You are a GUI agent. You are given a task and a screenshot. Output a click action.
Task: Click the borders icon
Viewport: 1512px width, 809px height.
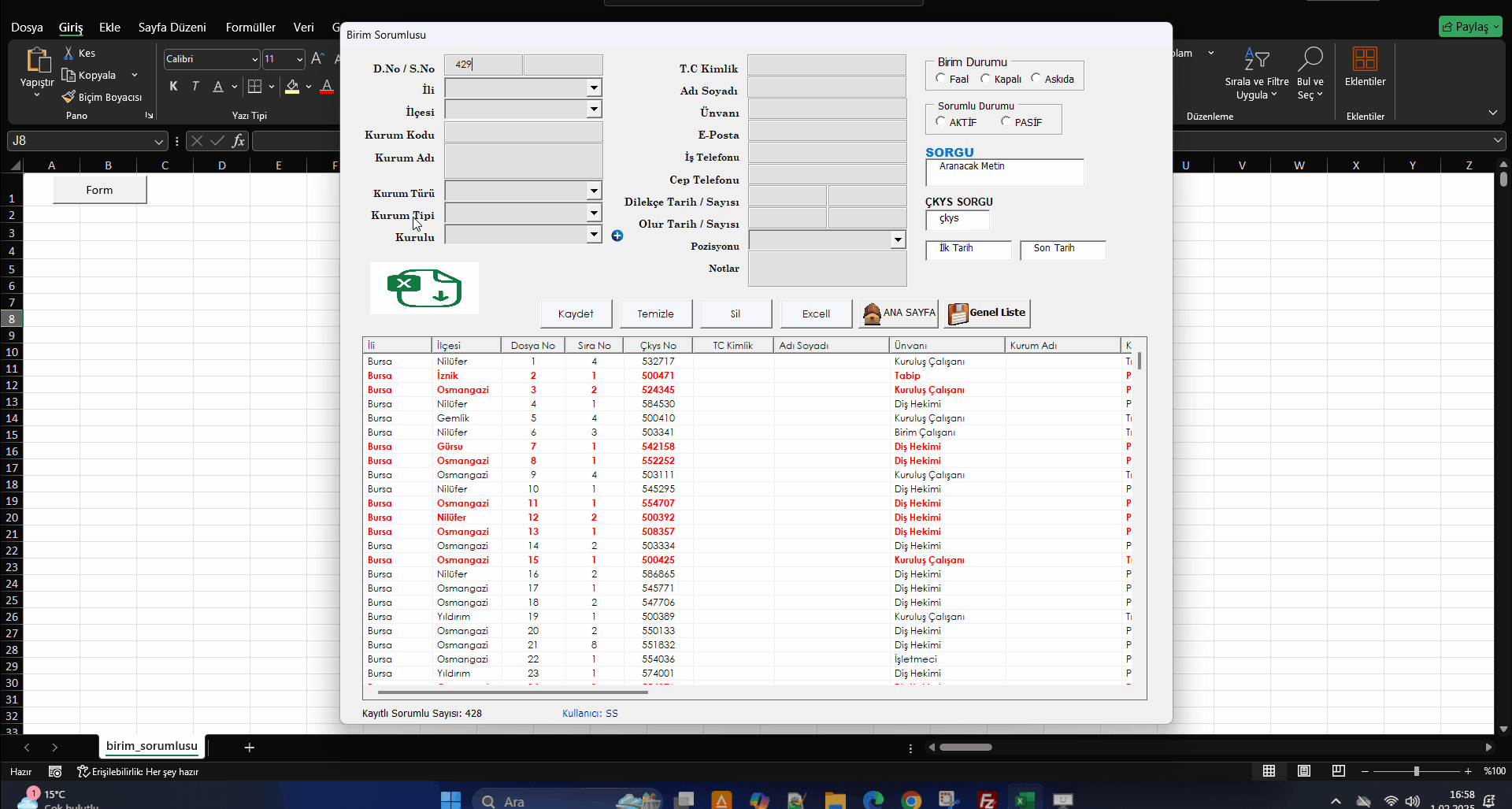click(x=254, y=87)
